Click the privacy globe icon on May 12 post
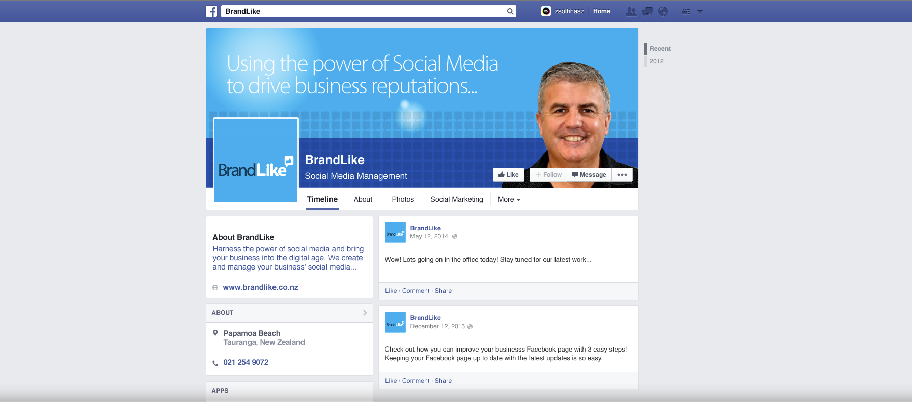Viewport: 912px width, 402px height. click(455, 236)
